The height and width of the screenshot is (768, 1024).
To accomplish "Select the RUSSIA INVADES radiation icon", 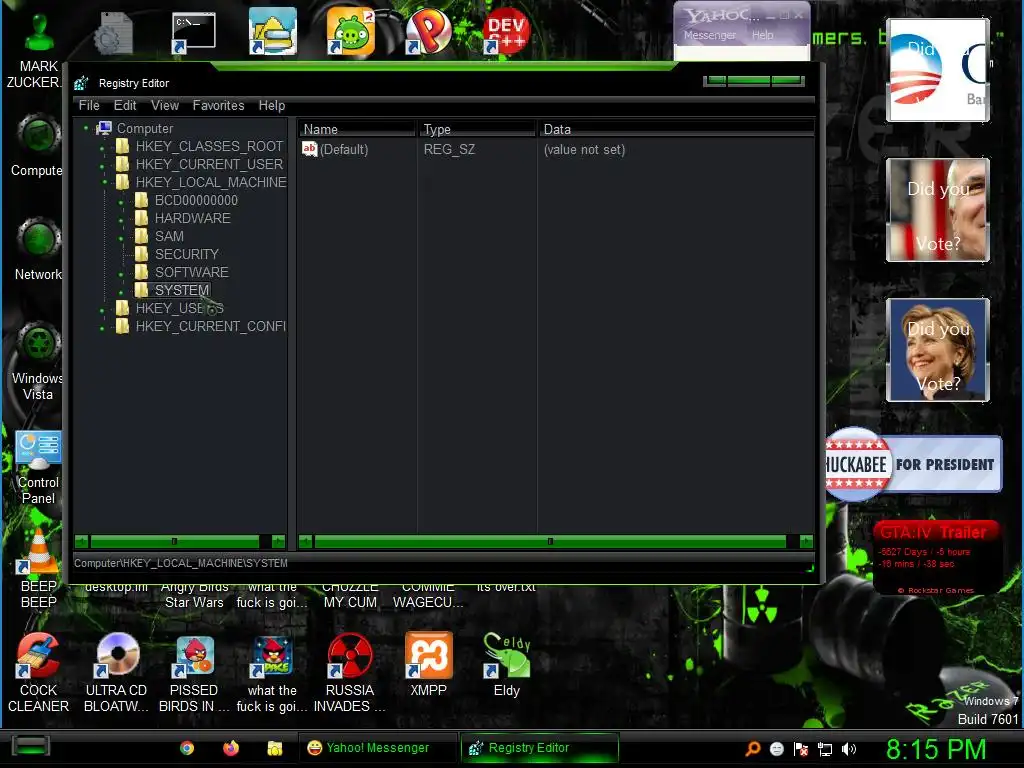I will pyautogui.click(x=350, y=655).
